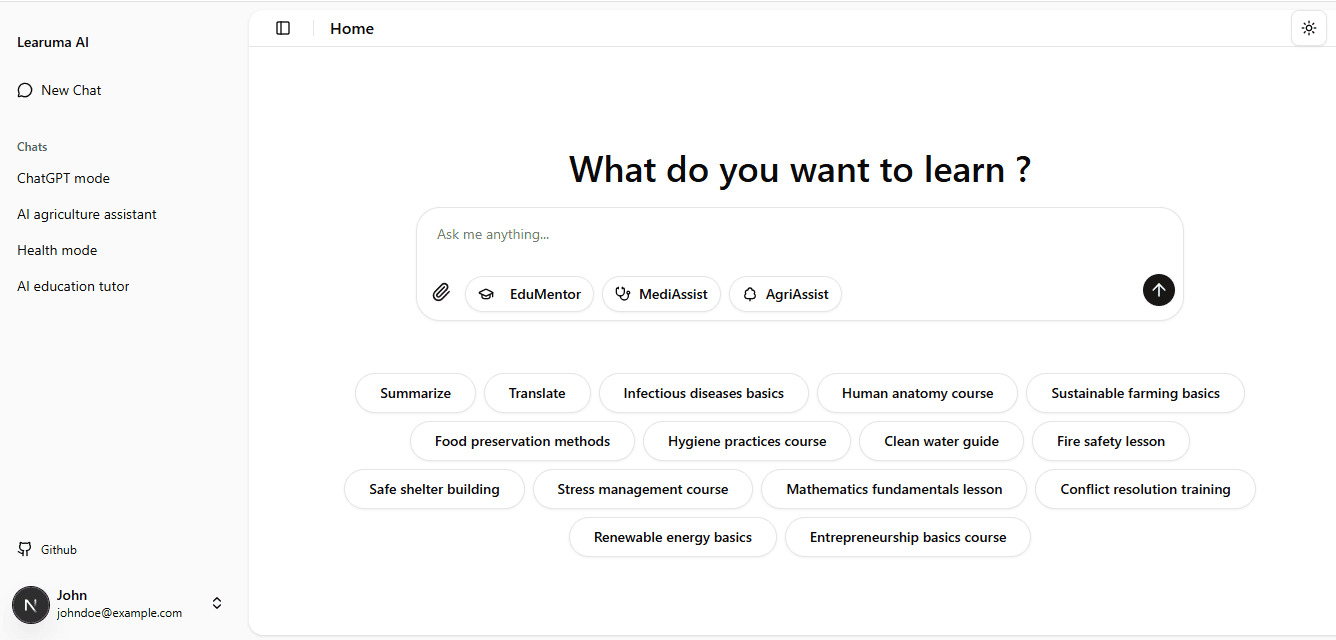This screenshot has width=1336, height=640.
Task: Select the Health mode chat
Action: coord(57,250)
